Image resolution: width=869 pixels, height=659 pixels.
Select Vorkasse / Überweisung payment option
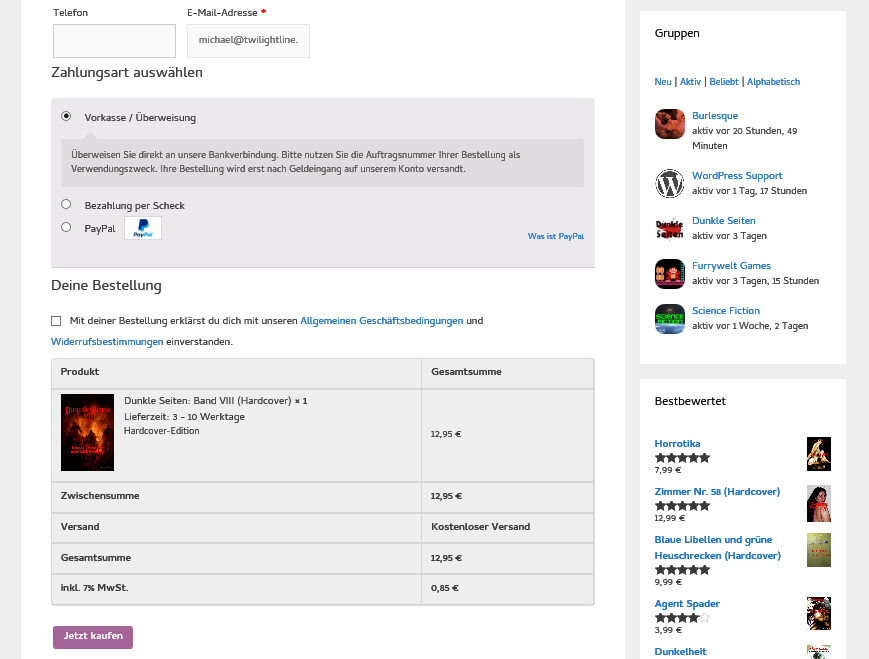(x=66, y=116)
